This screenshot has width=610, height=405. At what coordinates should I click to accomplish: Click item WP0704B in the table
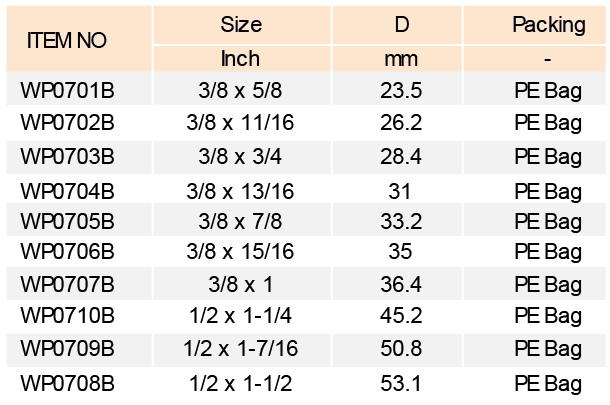tap(67, 190)
